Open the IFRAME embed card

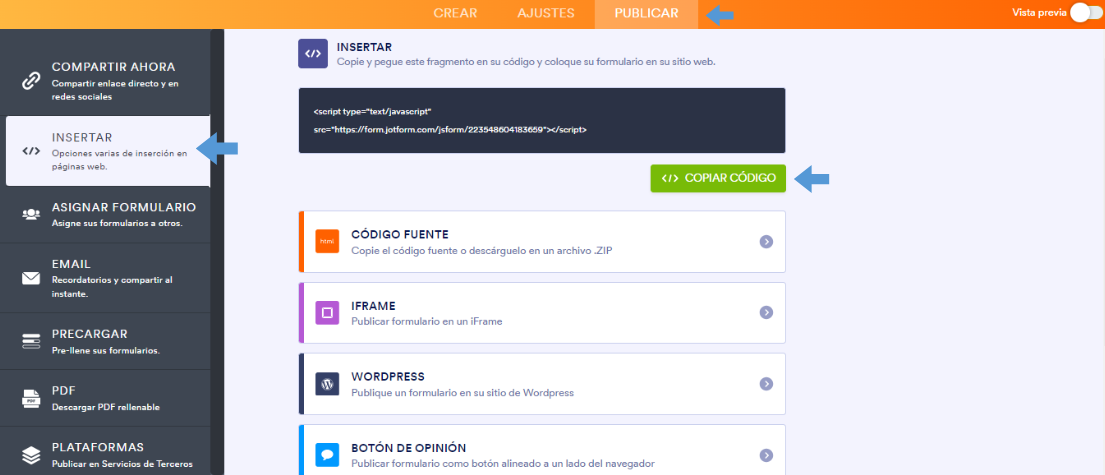[x=542, y=313]
